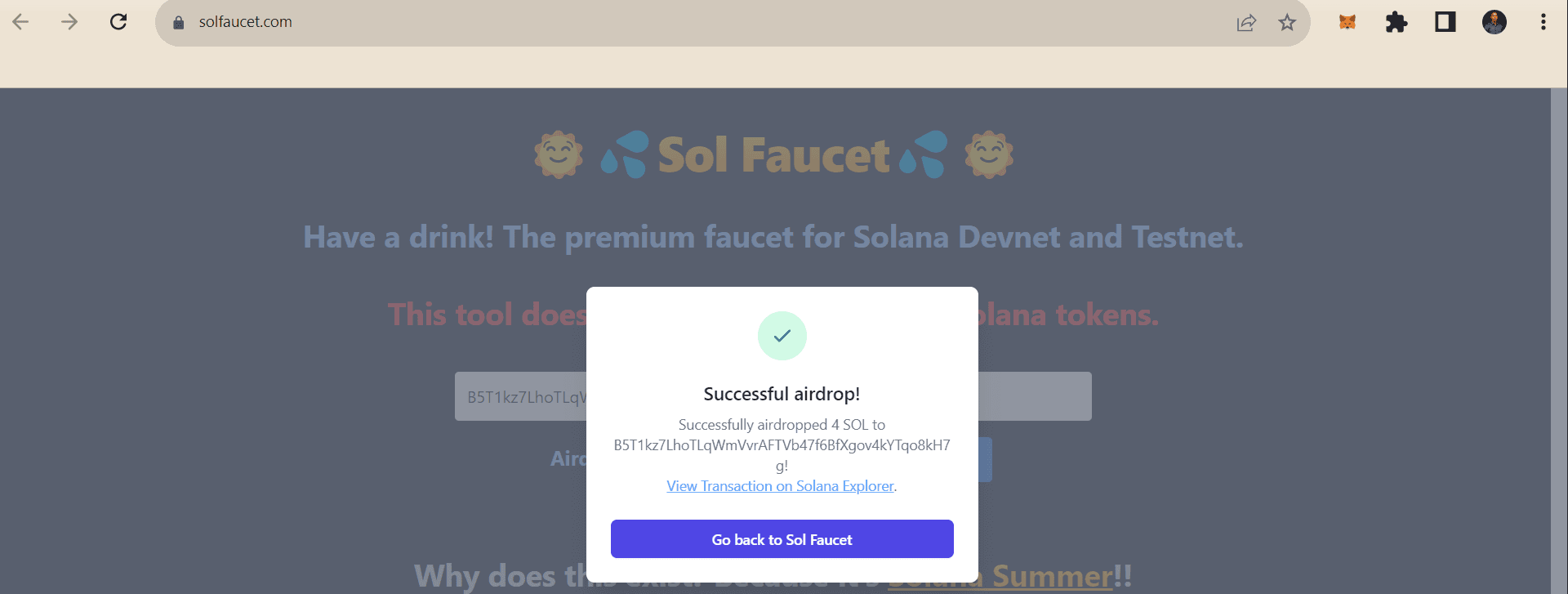
Task: Click the left flower emoji in the header
Action: (x=559, y=154)
